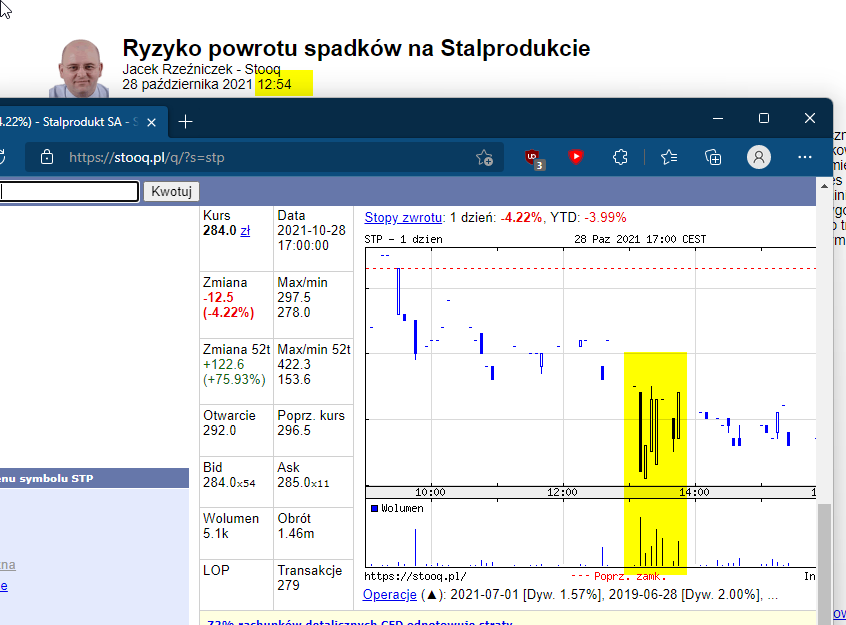
Task: Open the red shield play extension
Action: [x=576, y=157]
